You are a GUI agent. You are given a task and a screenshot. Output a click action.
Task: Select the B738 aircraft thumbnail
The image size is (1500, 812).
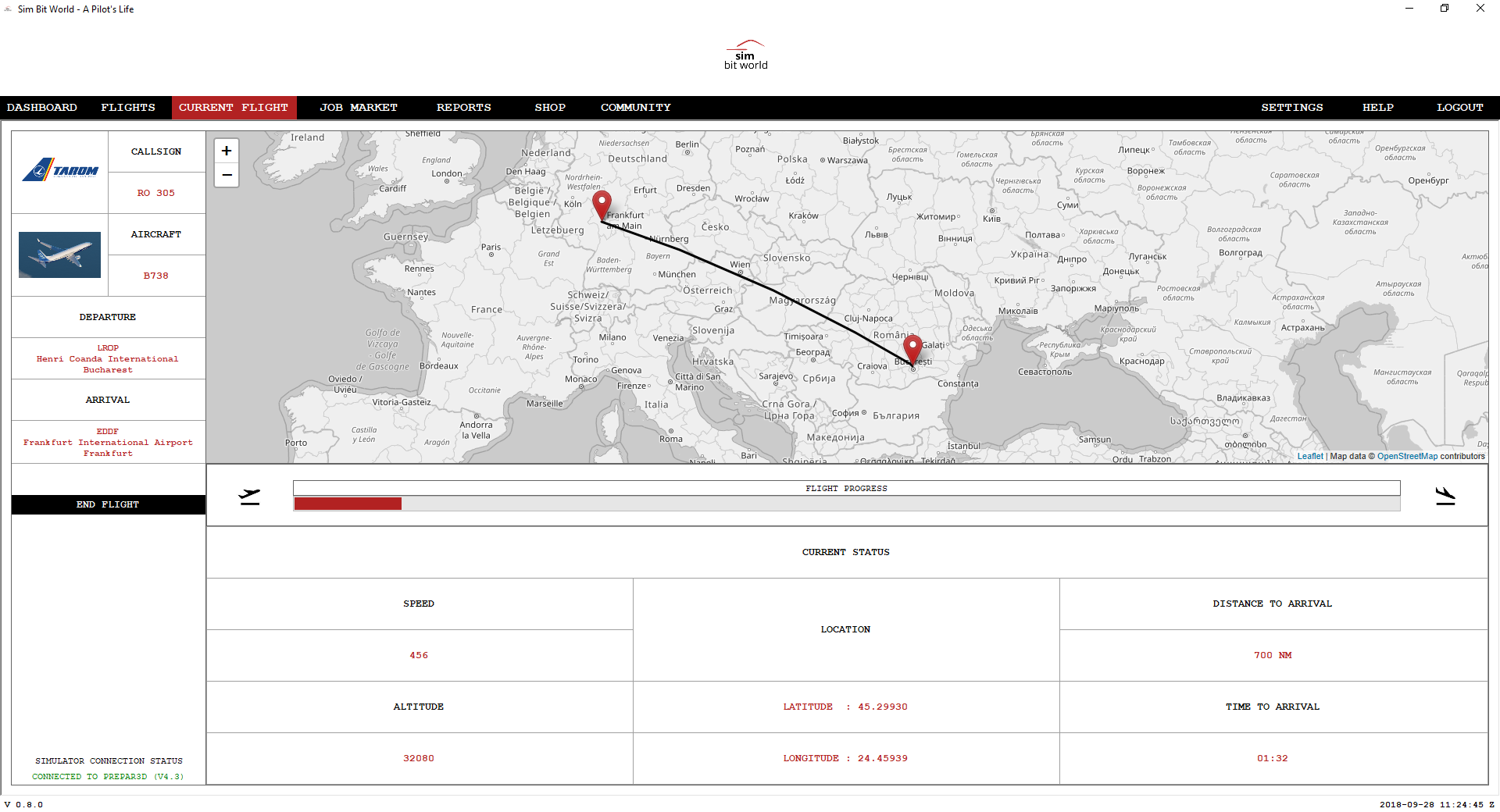[59, 255]
